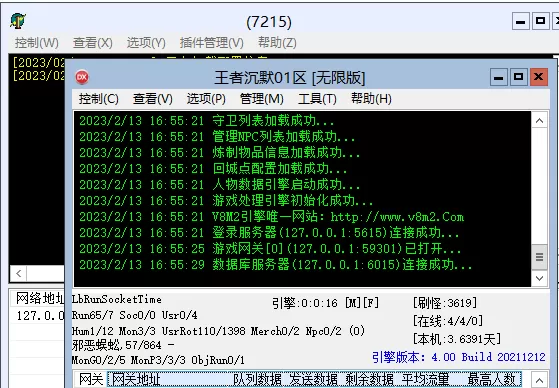
Task: Click log line 登录服务器 连接成功
Action: 269,233
